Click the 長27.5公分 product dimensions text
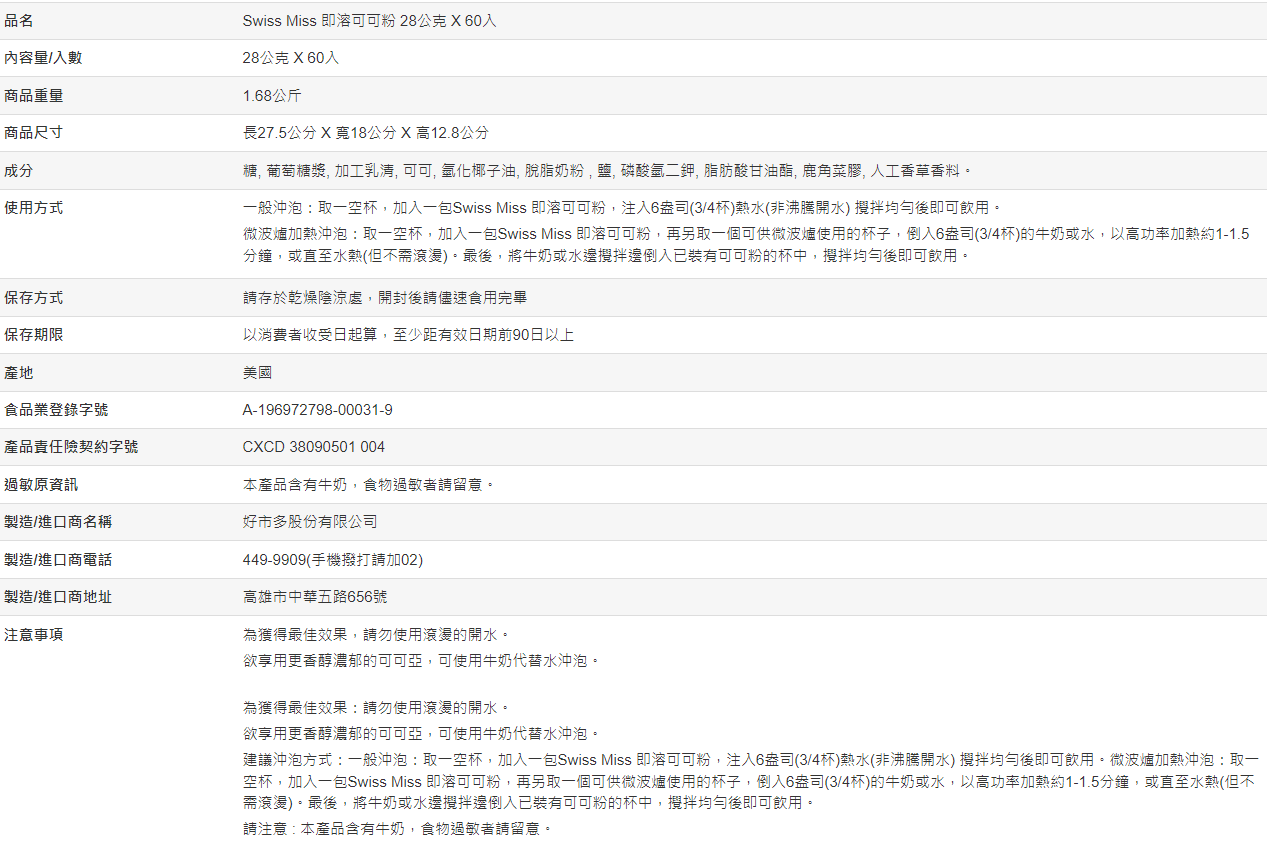The image size is (1270, 851). coord(365,133)
